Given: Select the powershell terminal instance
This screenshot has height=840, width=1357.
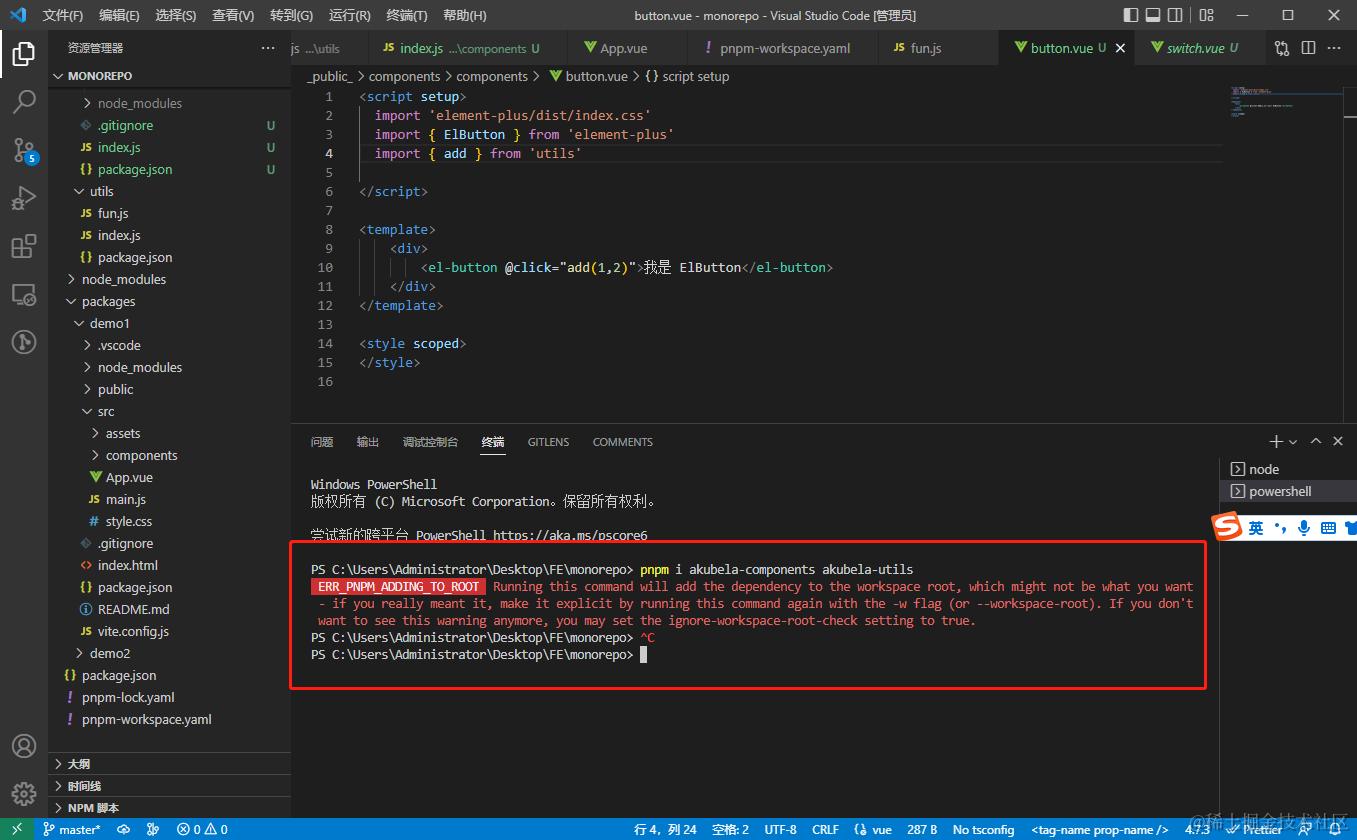Looking at the screenshot, I should [1280, 491].
